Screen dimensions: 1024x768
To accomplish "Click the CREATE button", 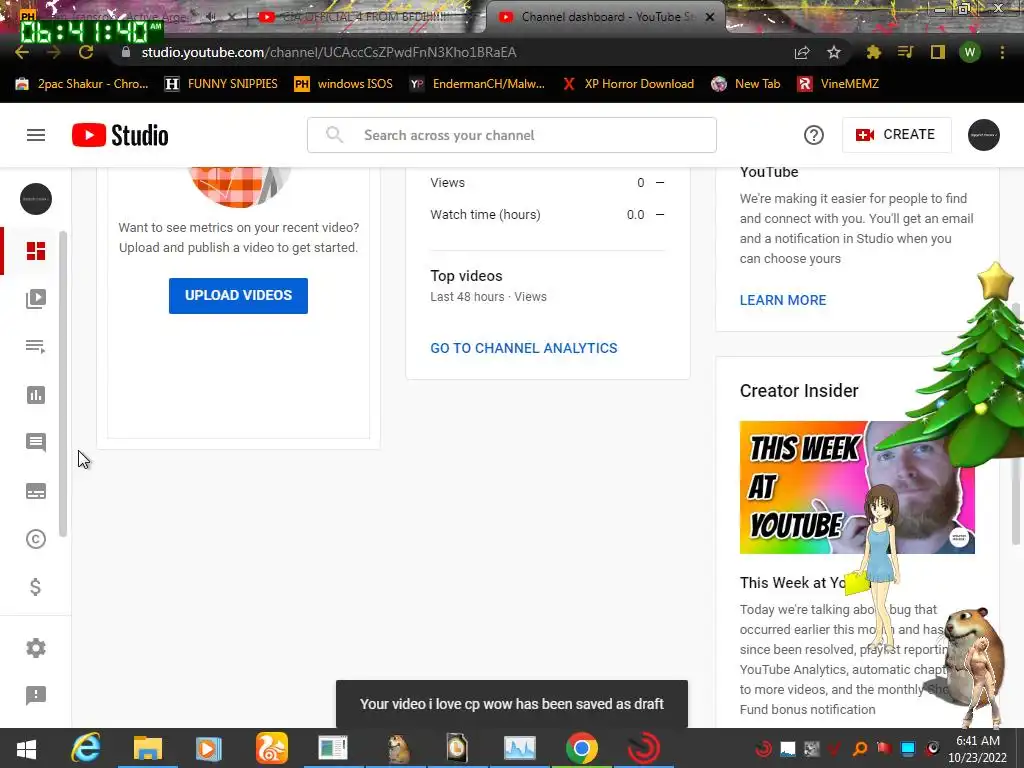I will tap(897, 135).
